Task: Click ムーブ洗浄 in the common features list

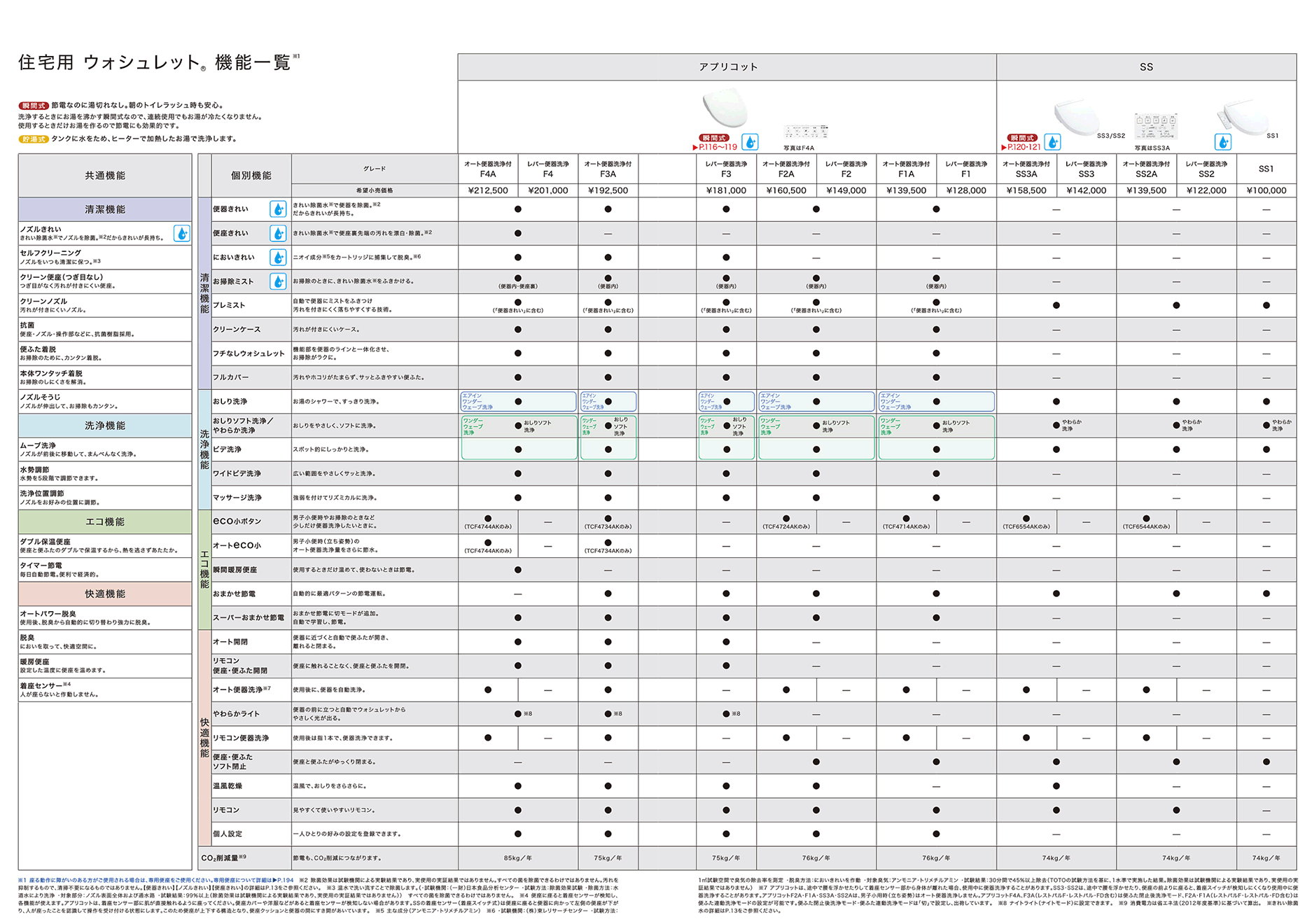Action: (x=38, y=445)
